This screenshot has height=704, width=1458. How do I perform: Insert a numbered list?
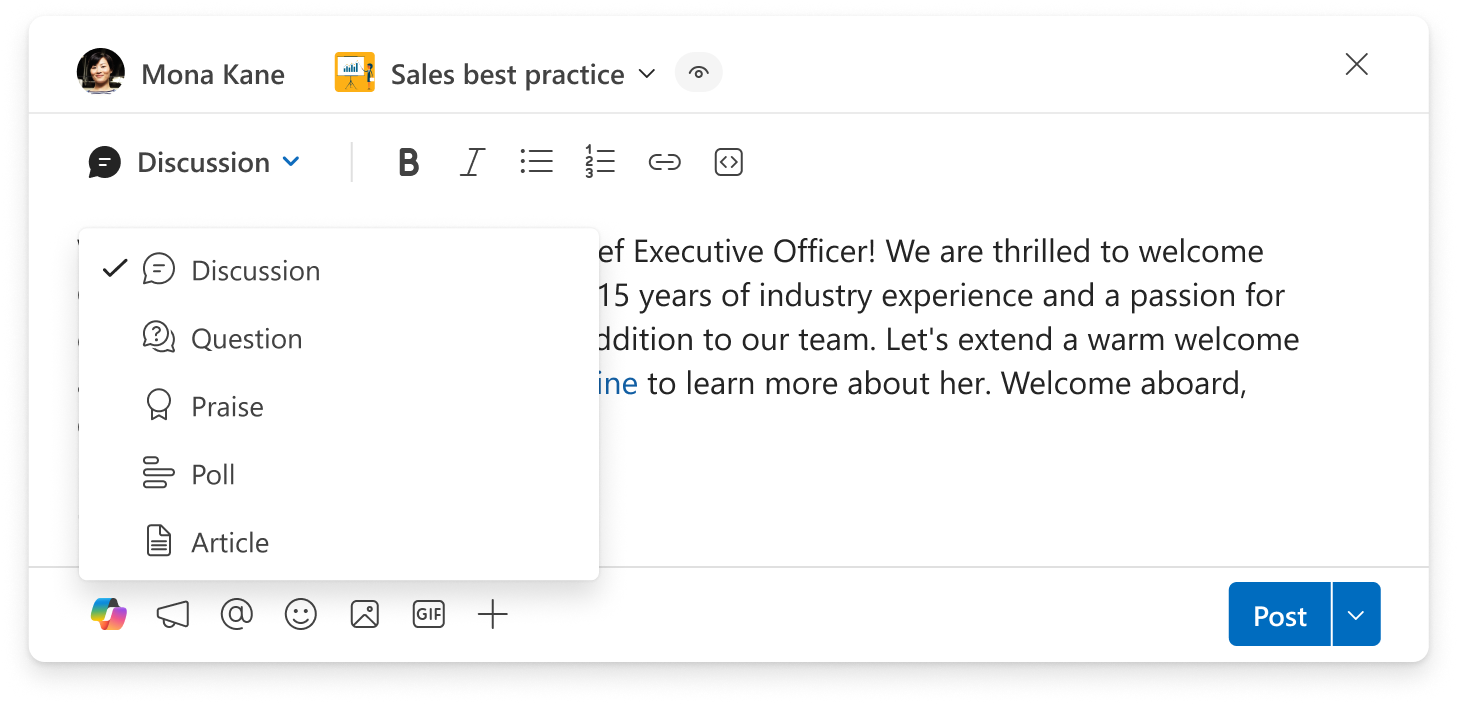(x=600, y=162)
